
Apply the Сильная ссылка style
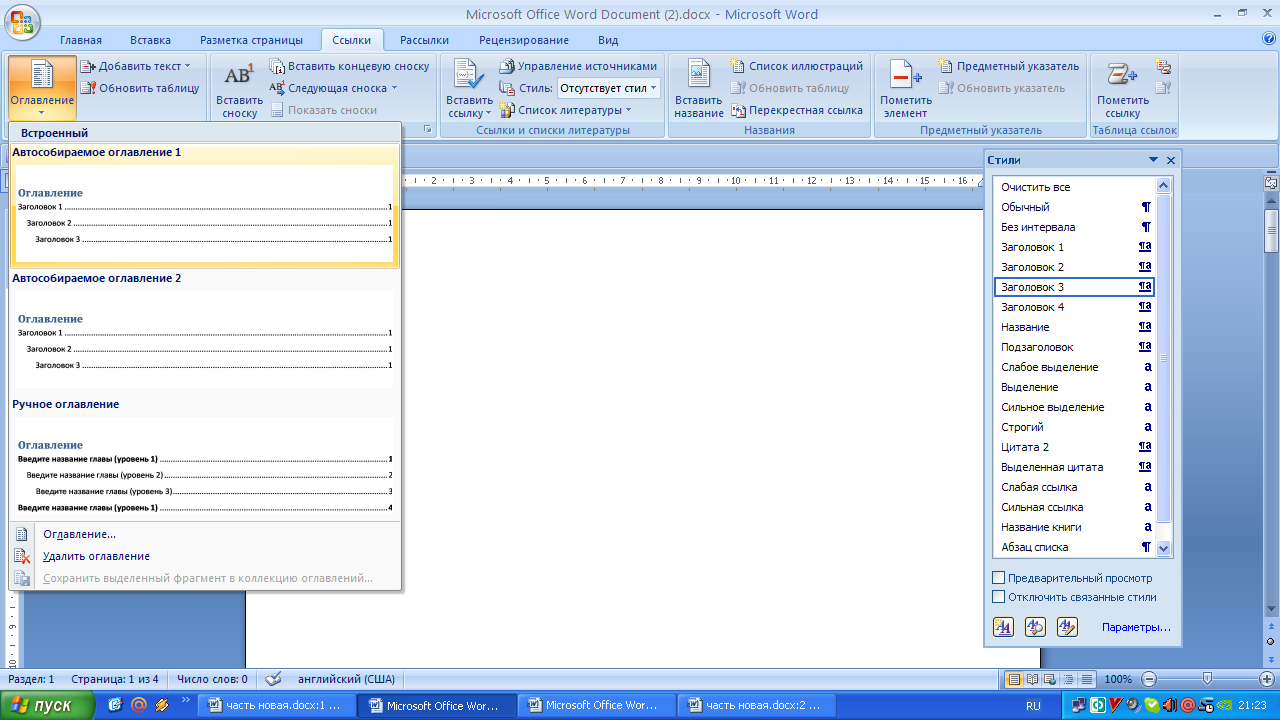click(1076, 507)
